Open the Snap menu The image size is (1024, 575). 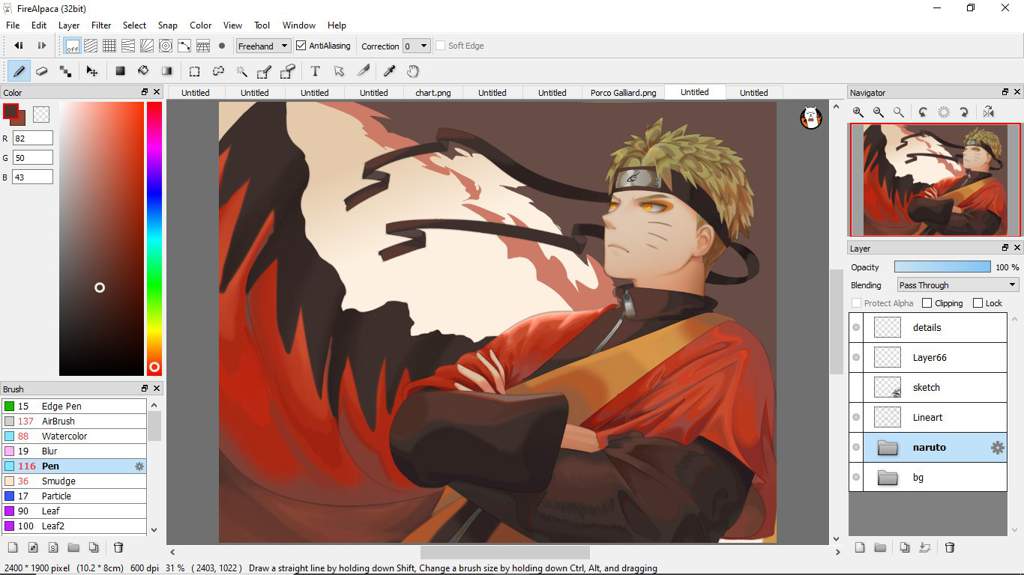coord(167,25)
